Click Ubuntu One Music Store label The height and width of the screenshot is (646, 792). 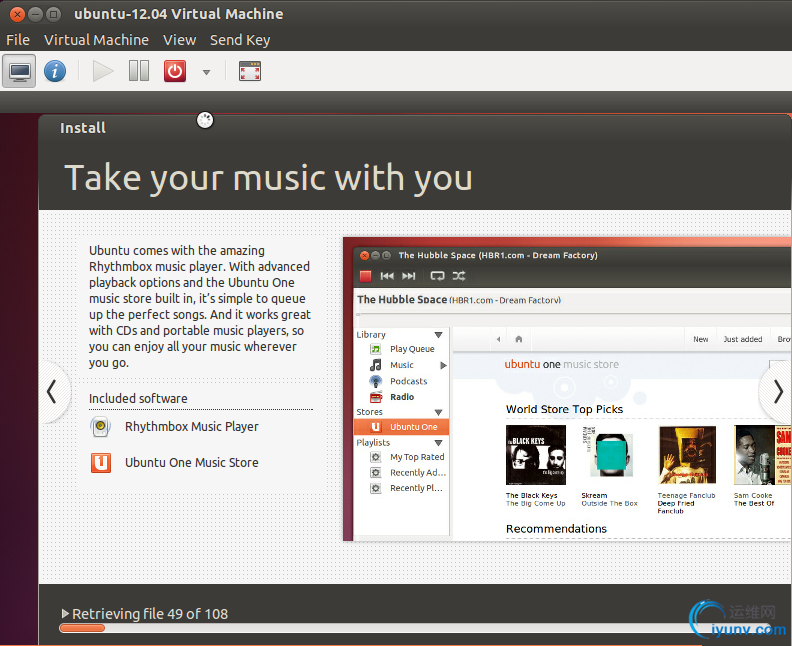point(191,463)
